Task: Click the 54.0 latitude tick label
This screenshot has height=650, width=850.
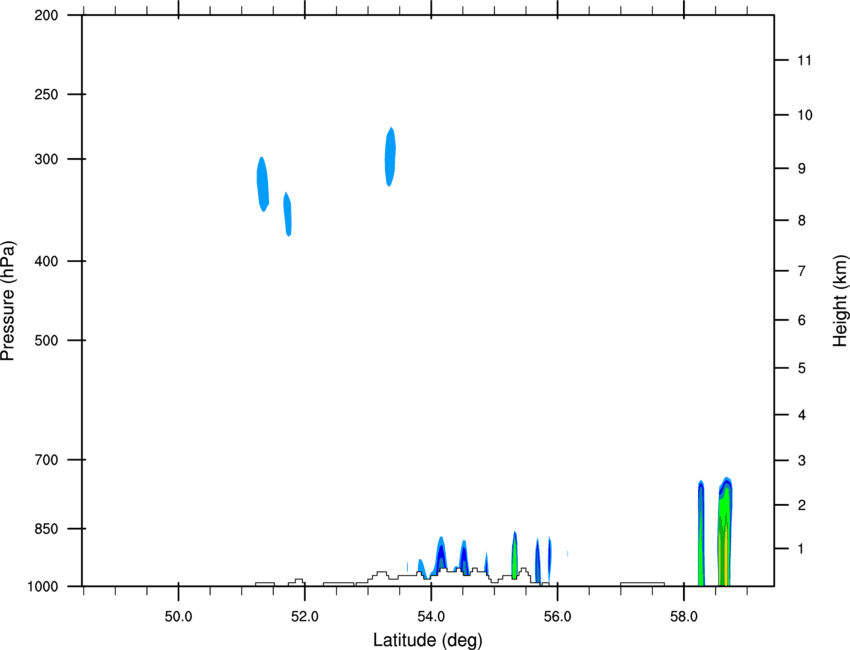Action: (431, 617)
